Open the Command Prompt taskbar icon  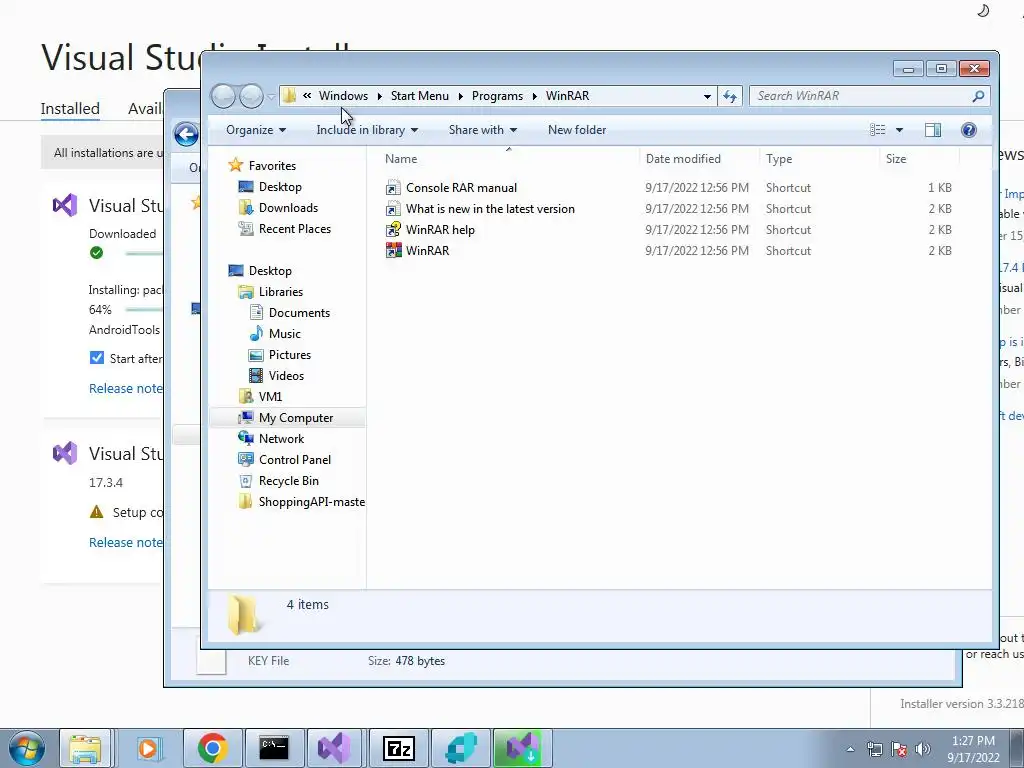pyautogui.click(x=274, y=748)
